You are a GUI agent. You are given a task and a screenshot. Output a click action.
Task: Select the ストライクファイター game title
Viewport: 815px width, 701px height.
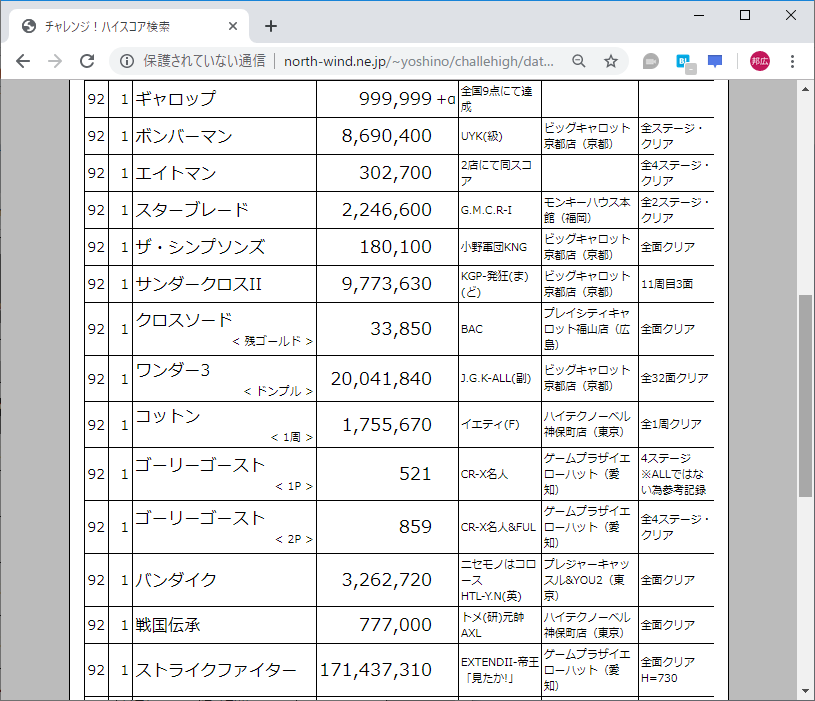click(x=216, y=670)
